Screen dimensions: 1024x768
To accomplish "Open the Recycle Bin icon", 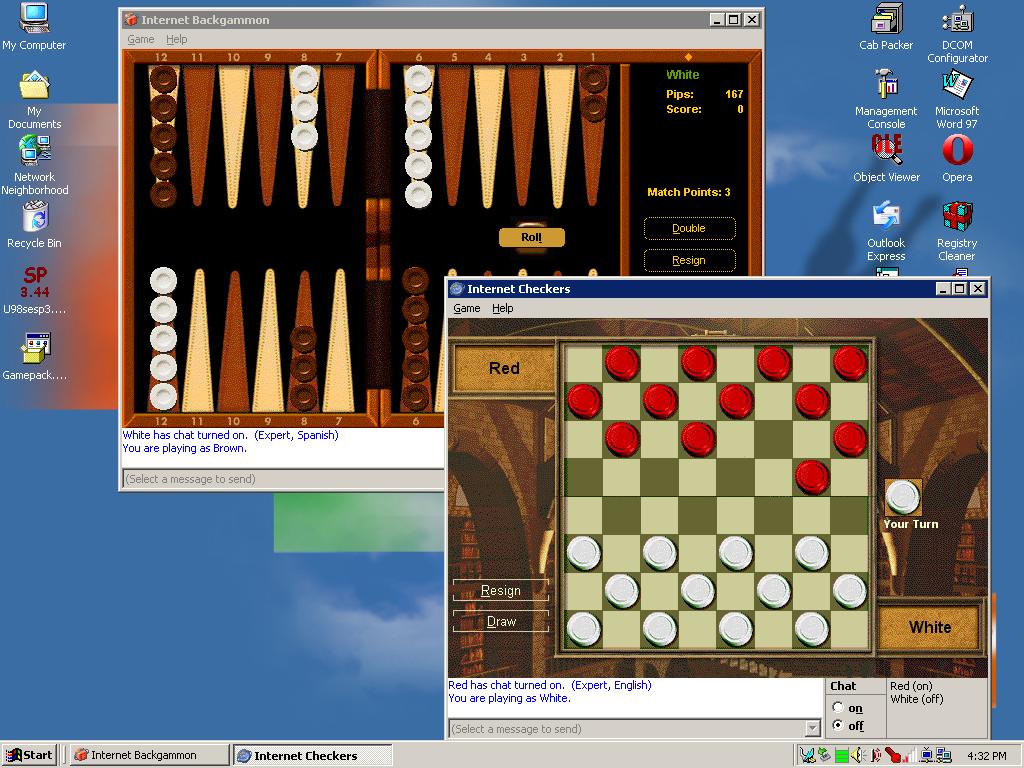I will pos(34,217).
